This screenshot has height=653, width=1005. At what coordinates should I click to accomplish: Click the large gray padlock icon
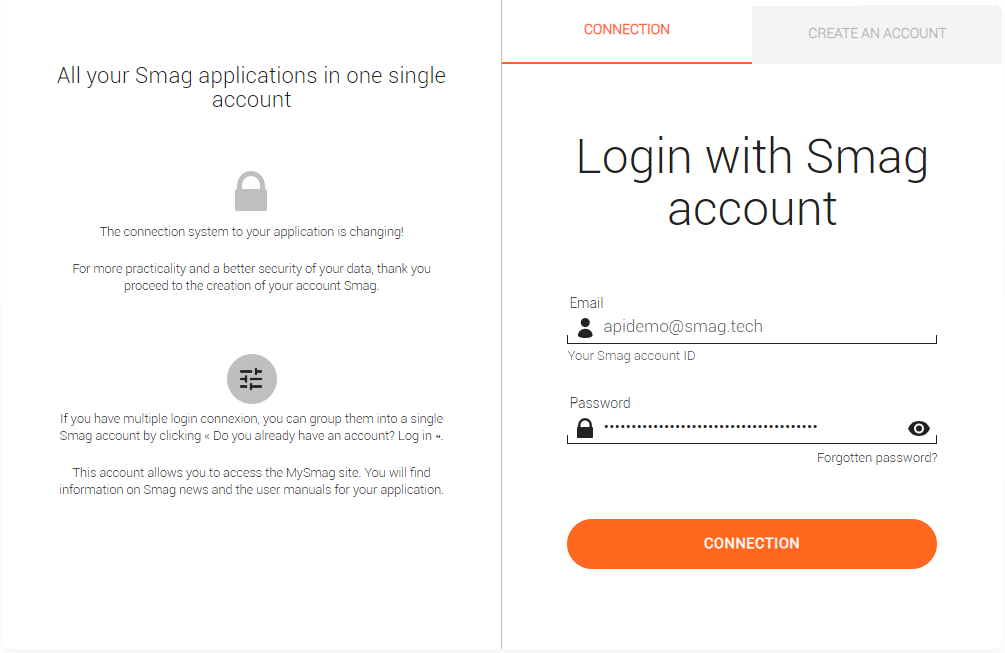251,191
